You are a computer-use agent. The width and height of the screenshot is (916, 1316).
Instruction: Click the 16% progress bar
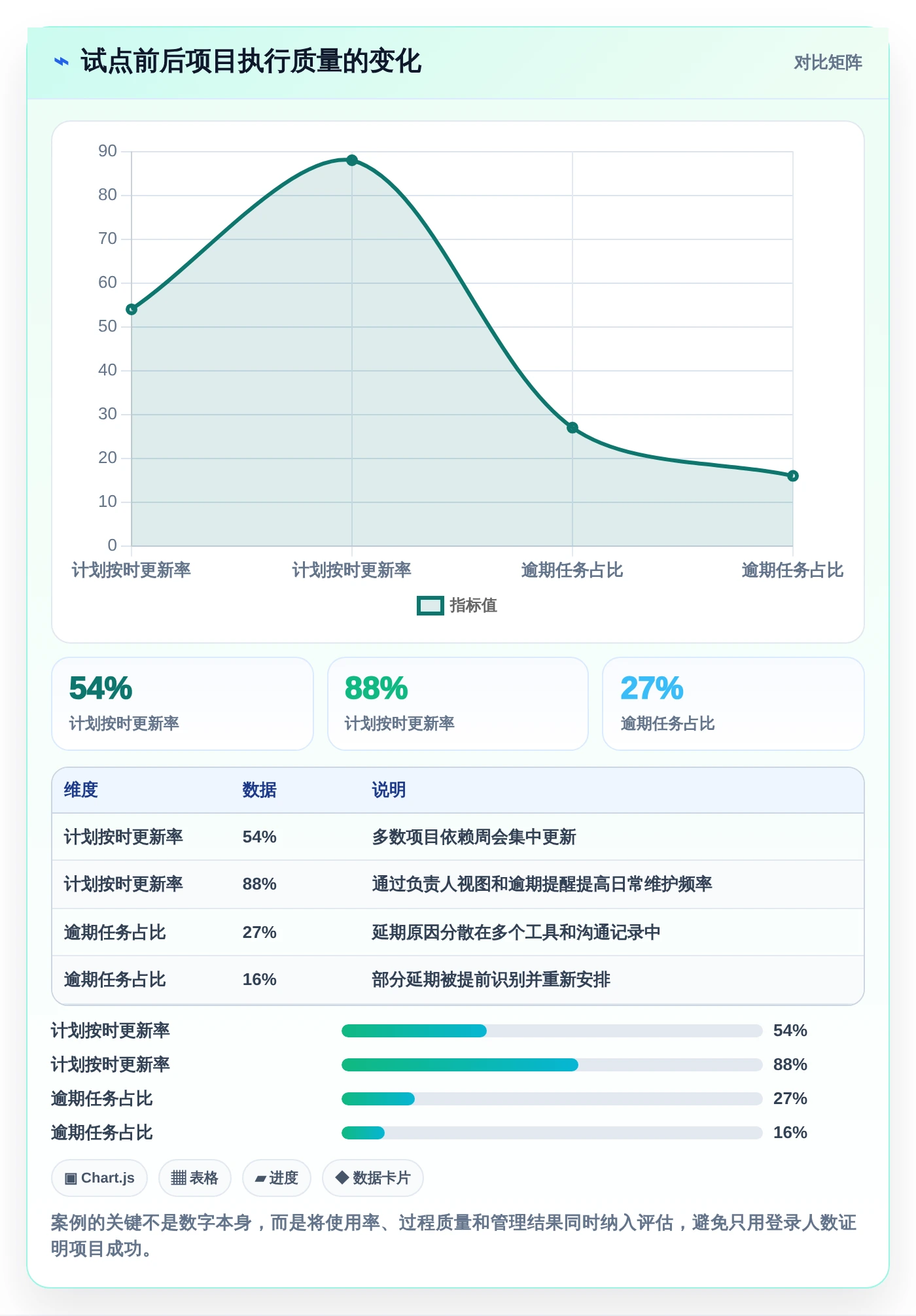point(552,1133)
